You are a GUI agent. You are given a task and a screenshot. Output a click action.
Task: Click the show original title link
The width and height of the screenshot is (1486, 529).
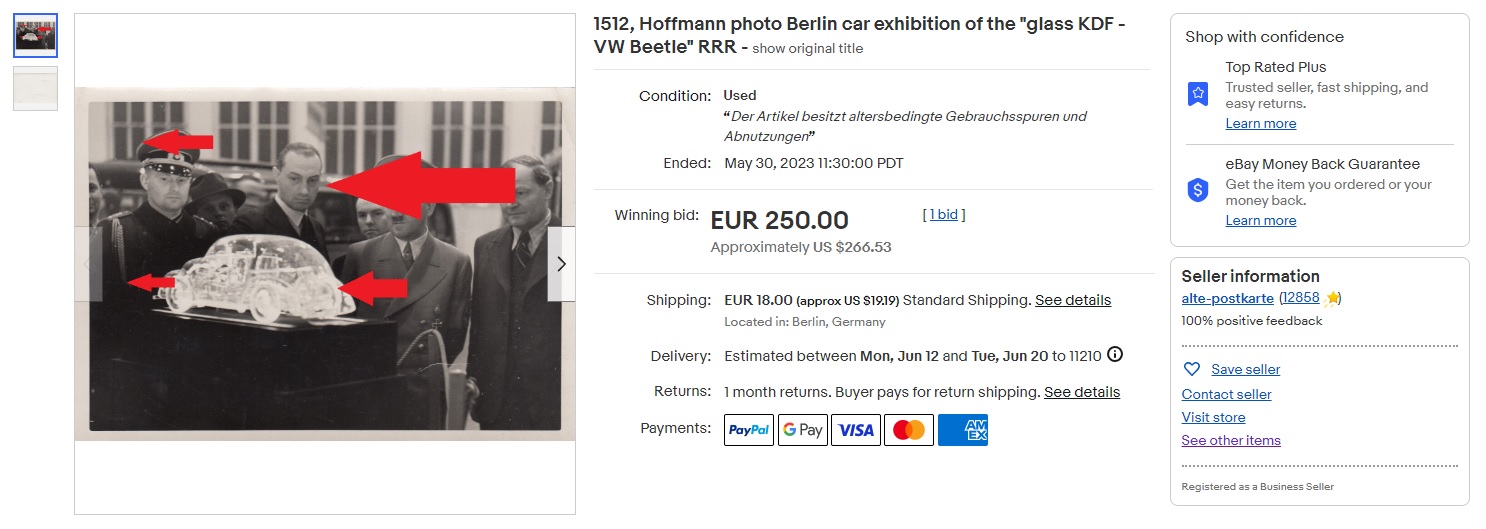pyautogui.click(x=807, y=49)
